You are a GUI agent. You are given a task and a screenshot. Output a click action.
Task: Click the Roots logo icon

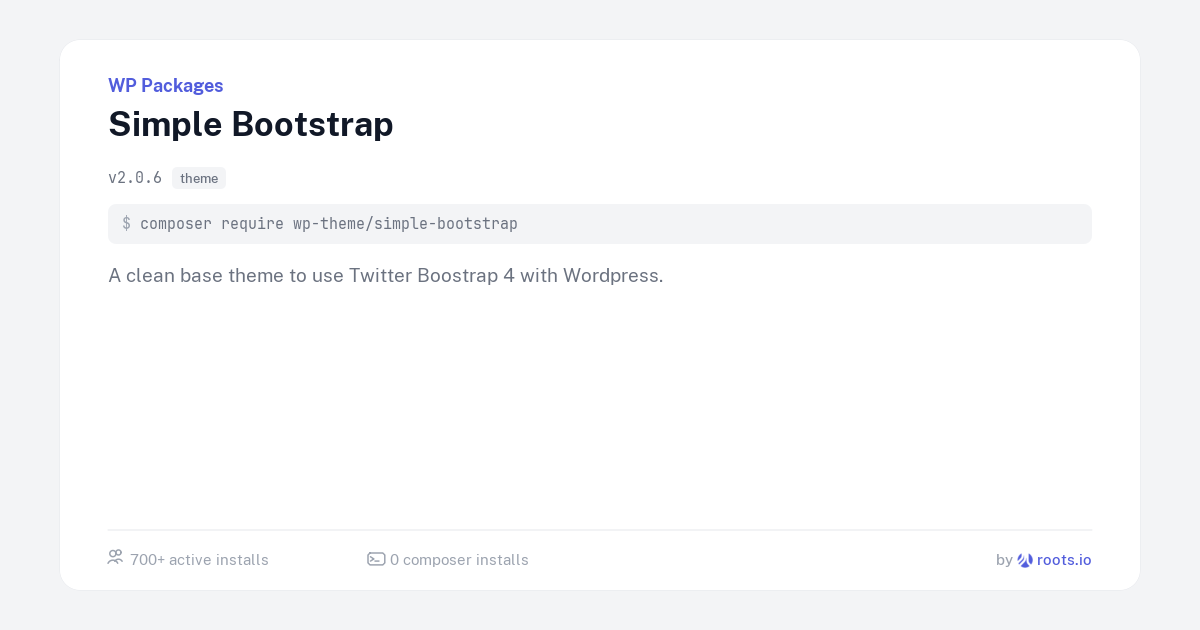point(1025,560)
